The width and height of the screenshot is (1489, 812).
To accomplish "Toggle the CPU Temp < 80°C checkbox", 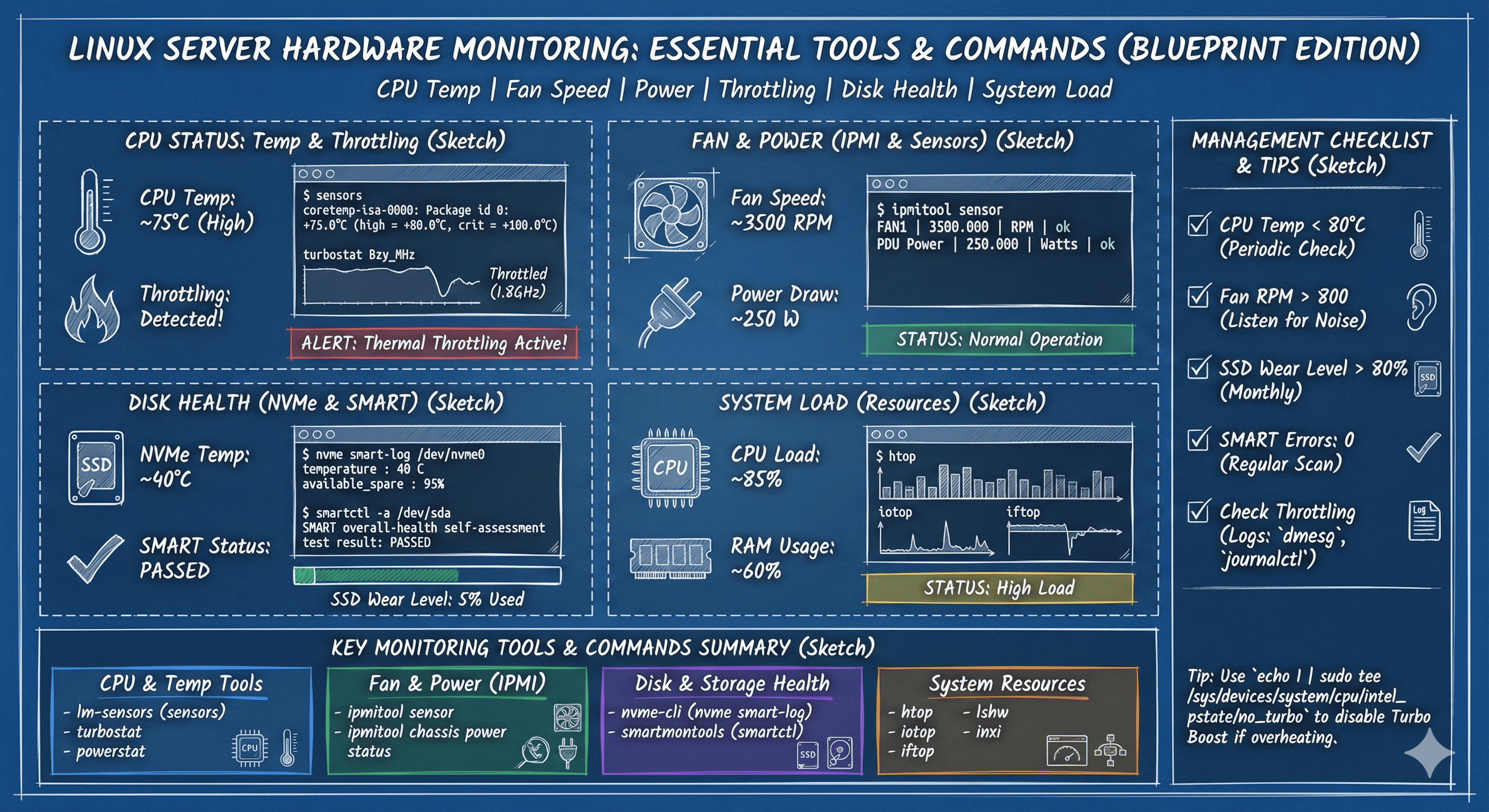I will (x=1198, y=225).
